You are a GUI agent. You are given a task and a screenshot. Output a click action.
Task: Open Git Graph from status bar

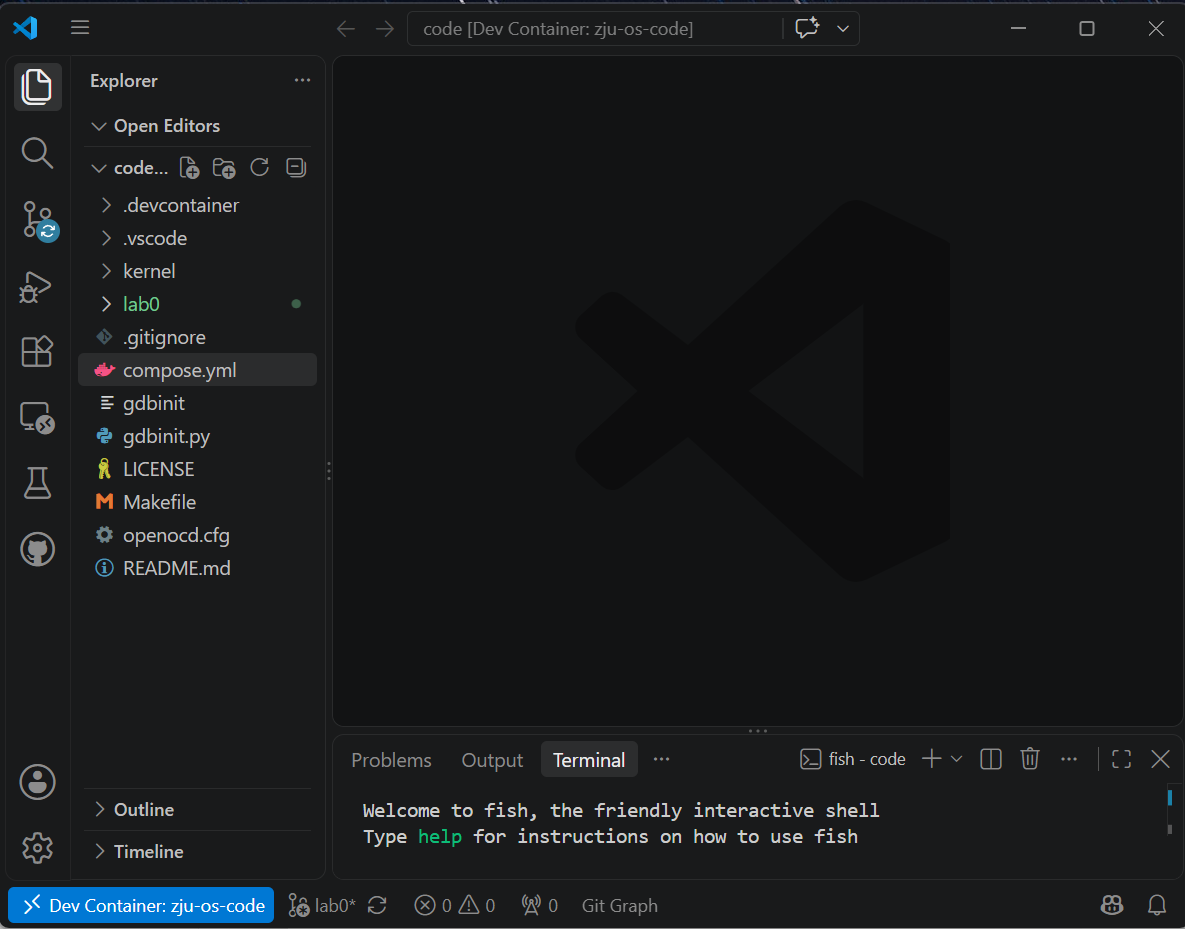click(x=619, y=905)
